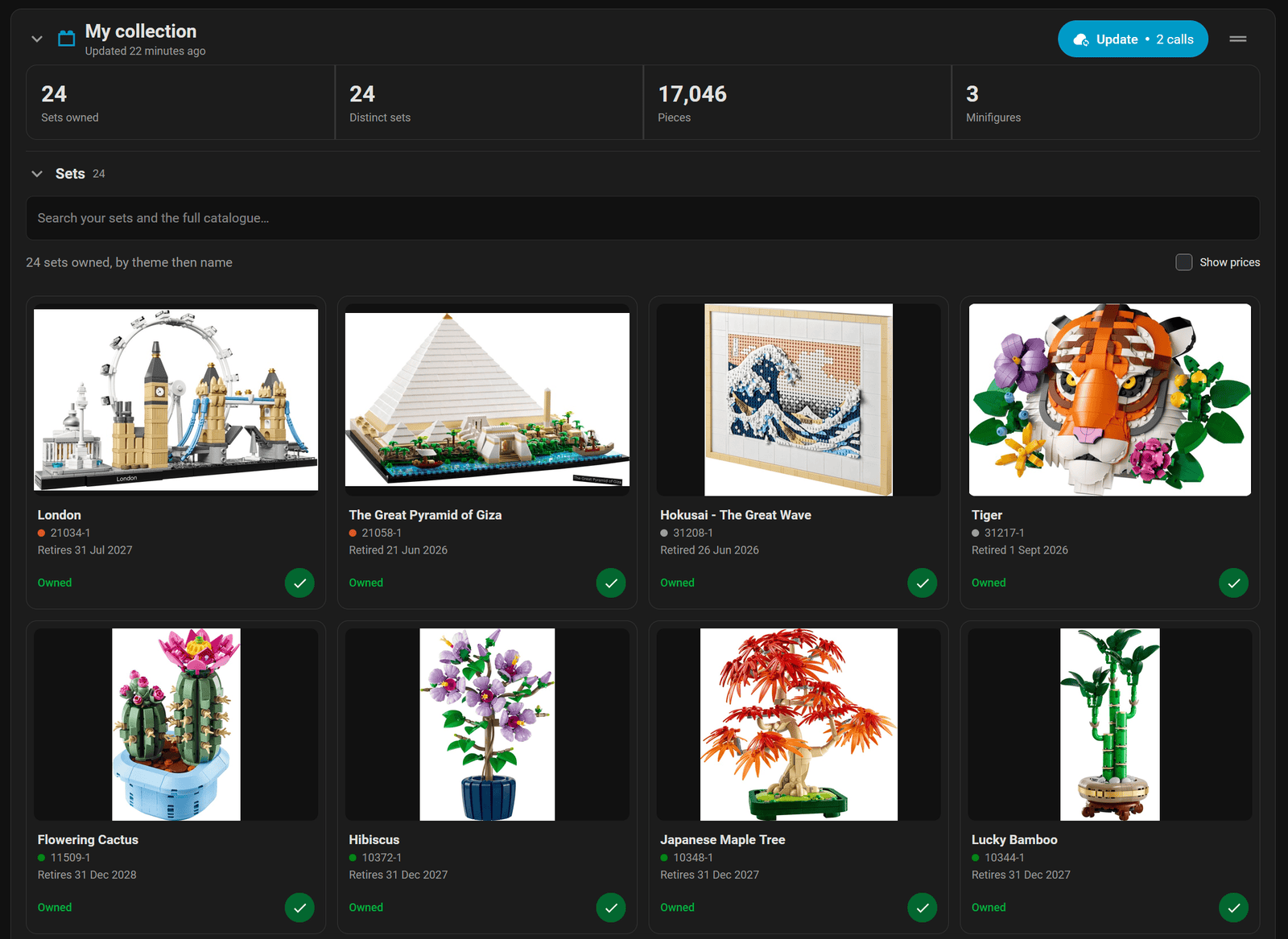Open the Japanese Maple Tree image
This screenshot has width=1288, height=939.
[x=799, y=724]
